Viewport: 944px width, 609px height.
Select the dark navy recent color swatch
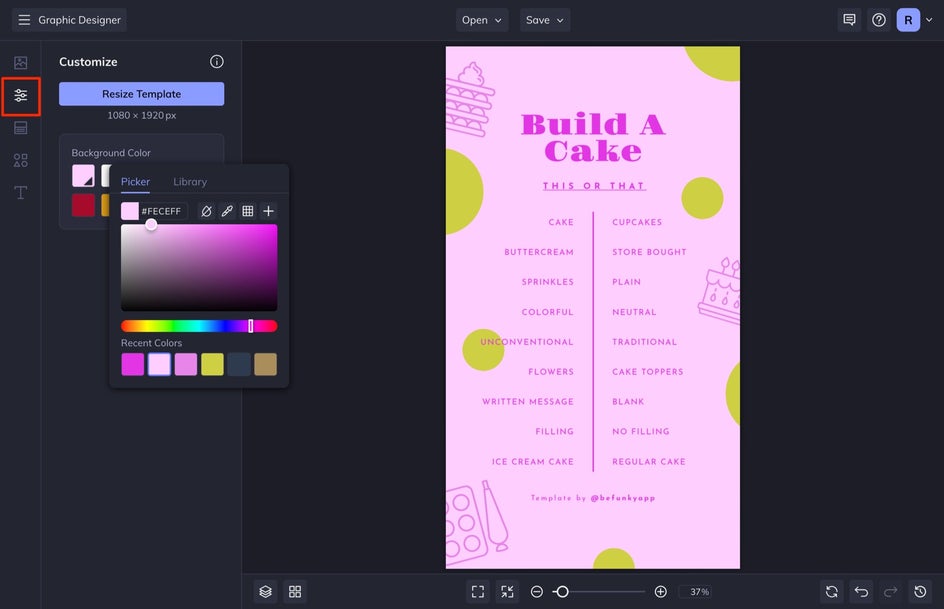tap(238, 364)
